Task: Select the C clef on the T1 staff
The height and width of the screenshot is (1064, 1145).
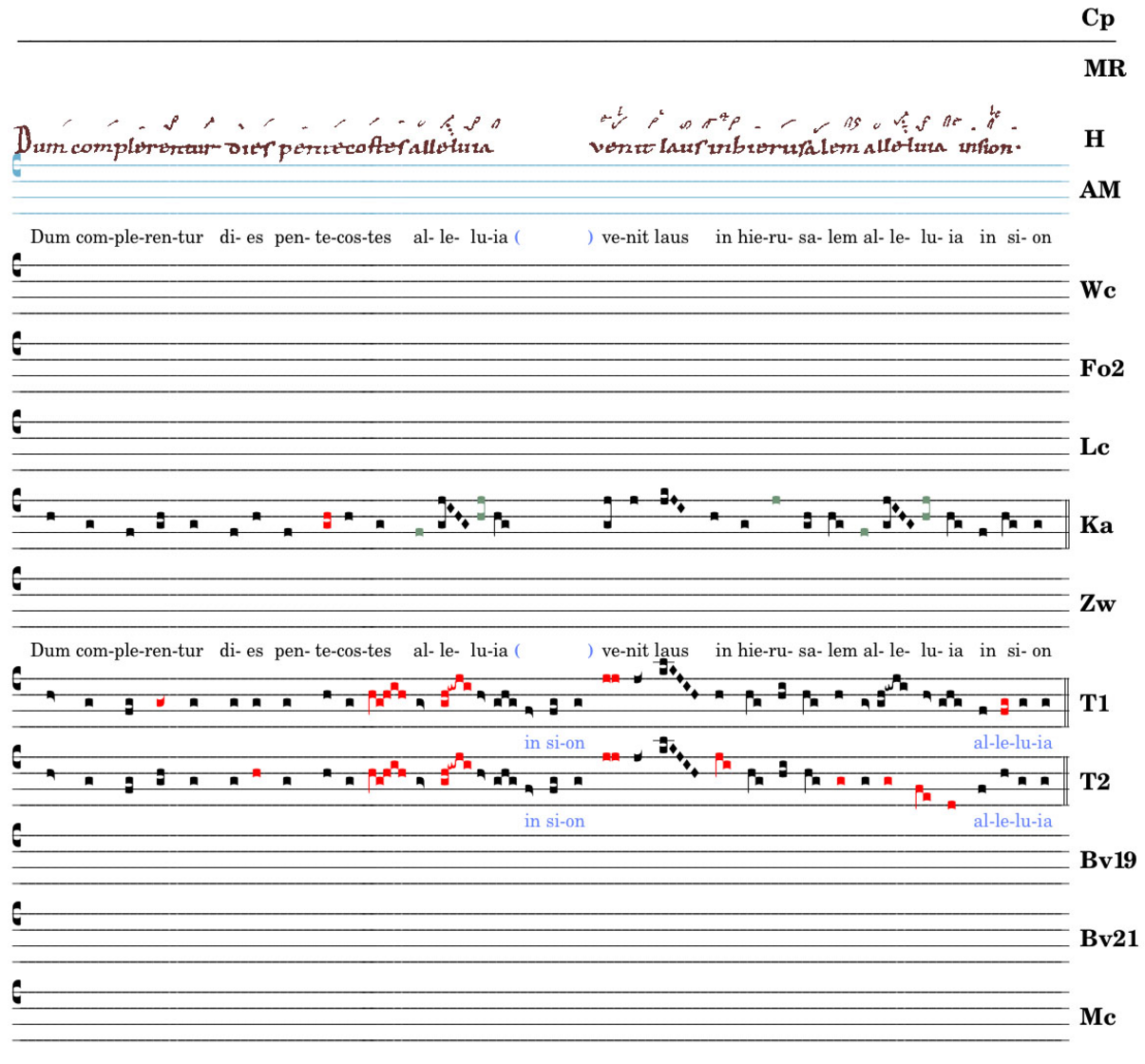Action: point(16,678)
